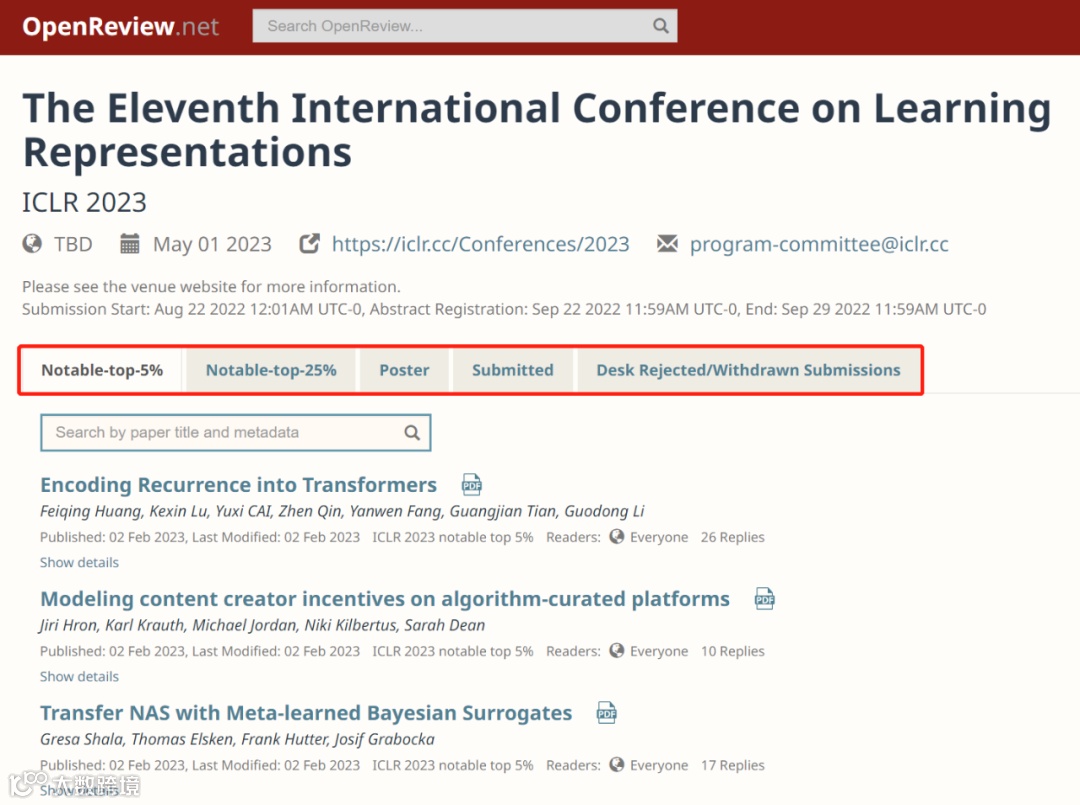Click the calendar icon beside May 01 2023
Viewport: 1080px width, 805px height.
pyautogui.click(x=130, y=244)
